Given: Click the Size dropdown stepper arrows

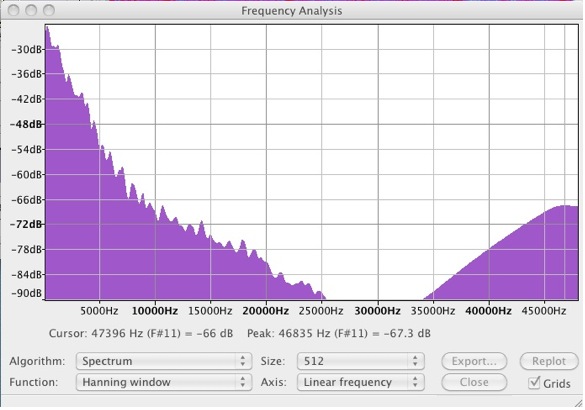Looking at the screenshot, I should pyautogui.click(x=415, y=361).
